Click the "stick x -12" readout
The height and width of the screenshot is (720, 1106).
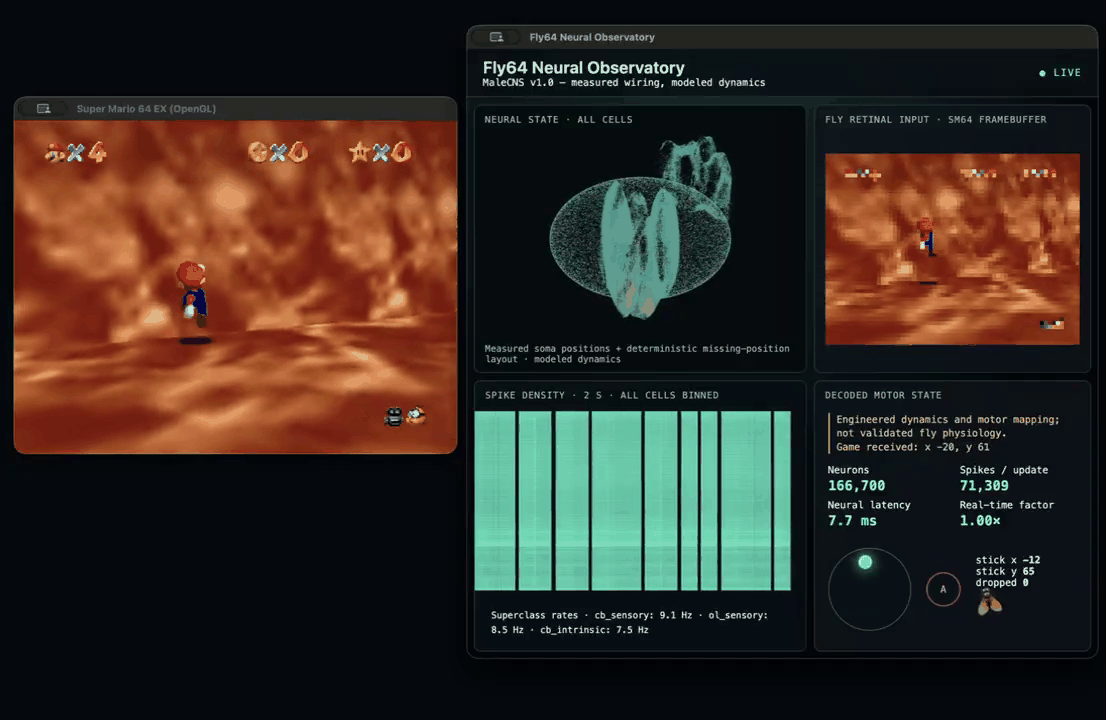1008,560
